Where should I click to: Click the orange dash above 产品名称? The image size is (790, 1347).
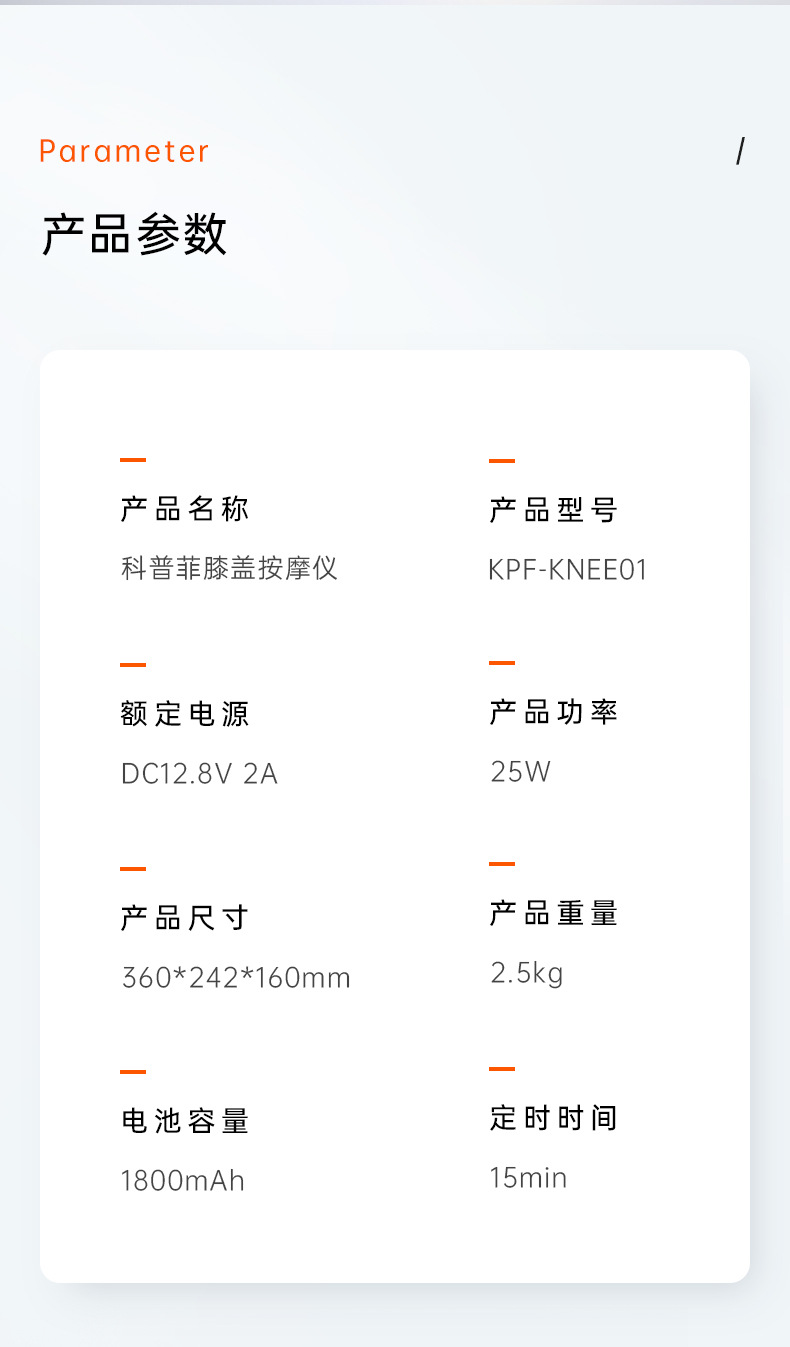133,460
